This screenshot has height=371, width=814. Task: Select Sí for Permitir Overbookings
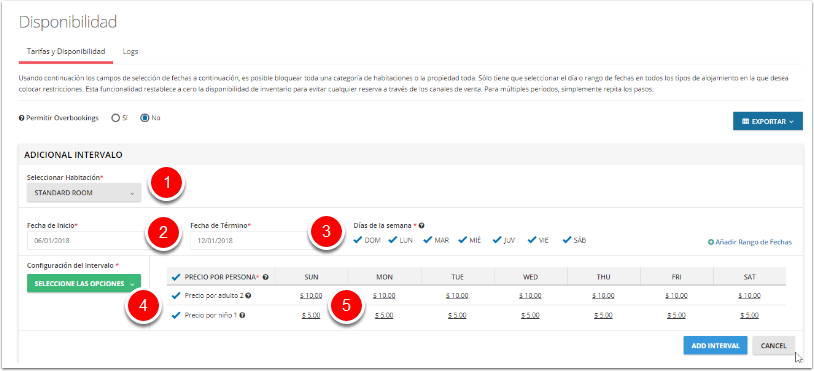point(115,118)
